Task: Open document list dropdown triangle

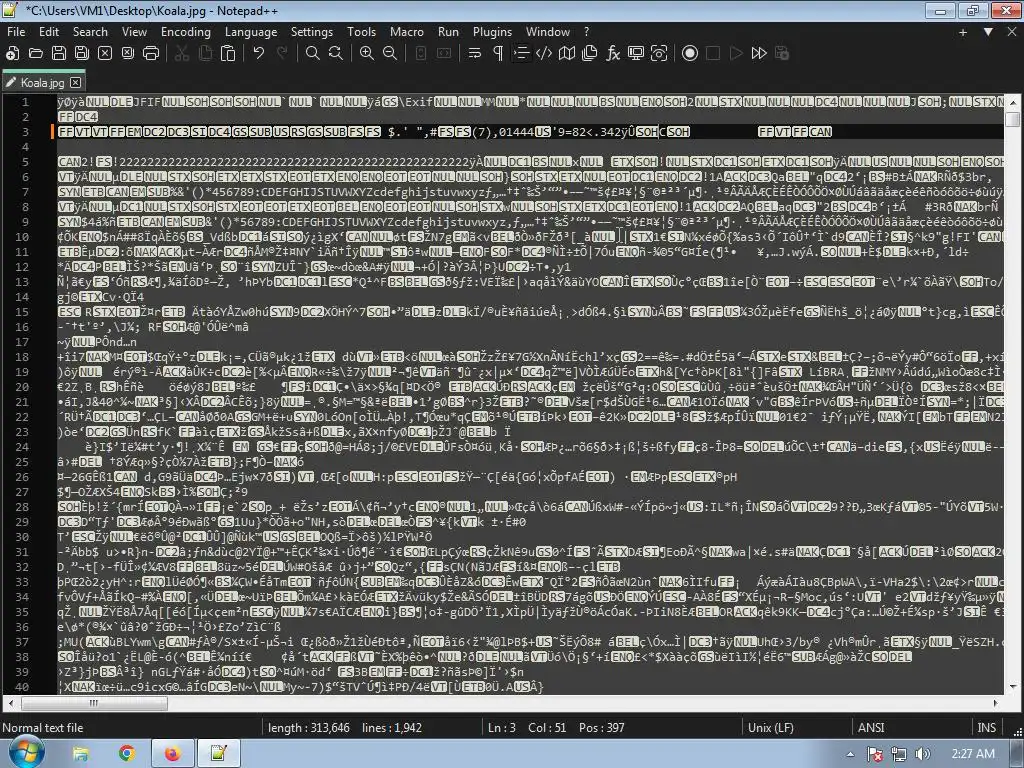Action: (x=988, y=31)
